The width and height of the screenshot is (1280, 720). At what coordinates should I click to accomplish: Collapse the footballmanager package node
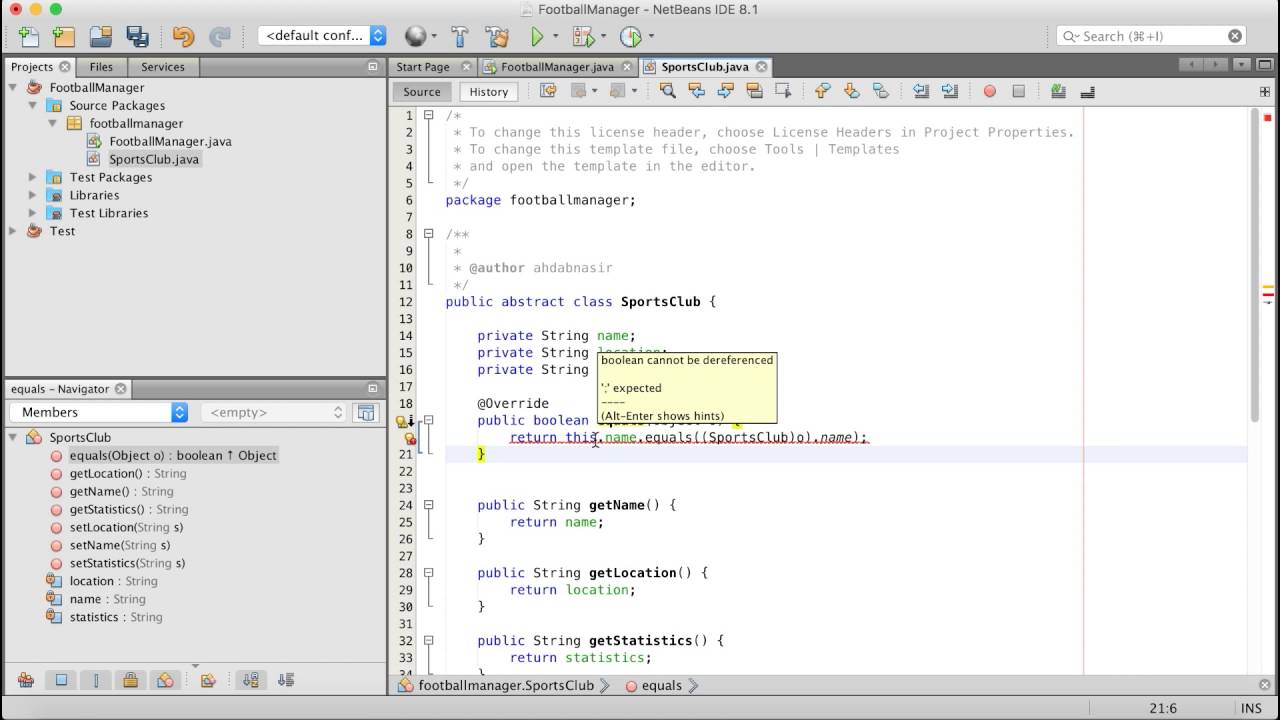(x=53, y=123)
